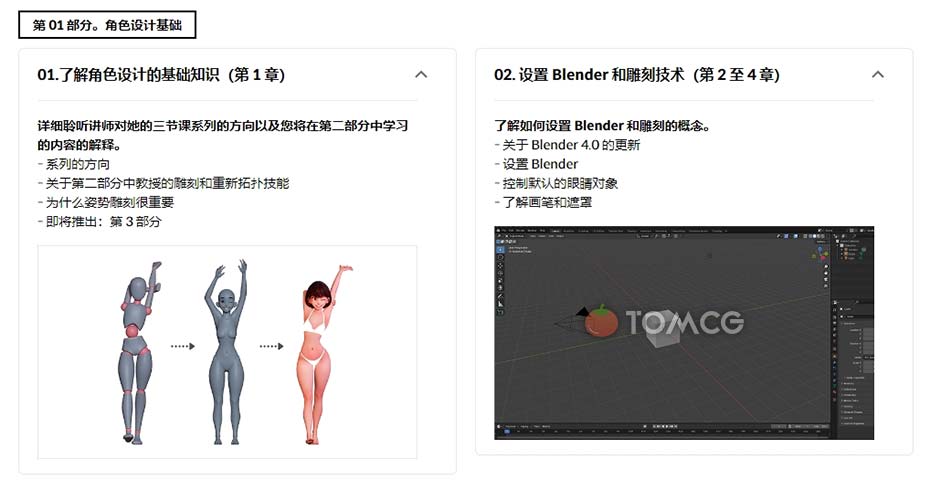
Task: Click the bold paragraph starting 详细聆听讲师
Action: click(222, 135)
